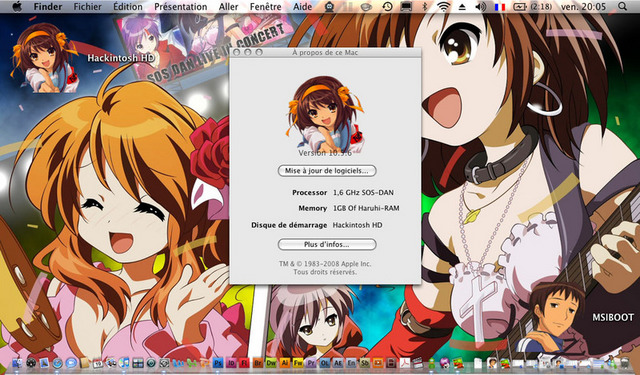640x375 pixels.
Task: Click the 1,6 GHz SOS-DAN processor text
Action: tap(363, 192)
